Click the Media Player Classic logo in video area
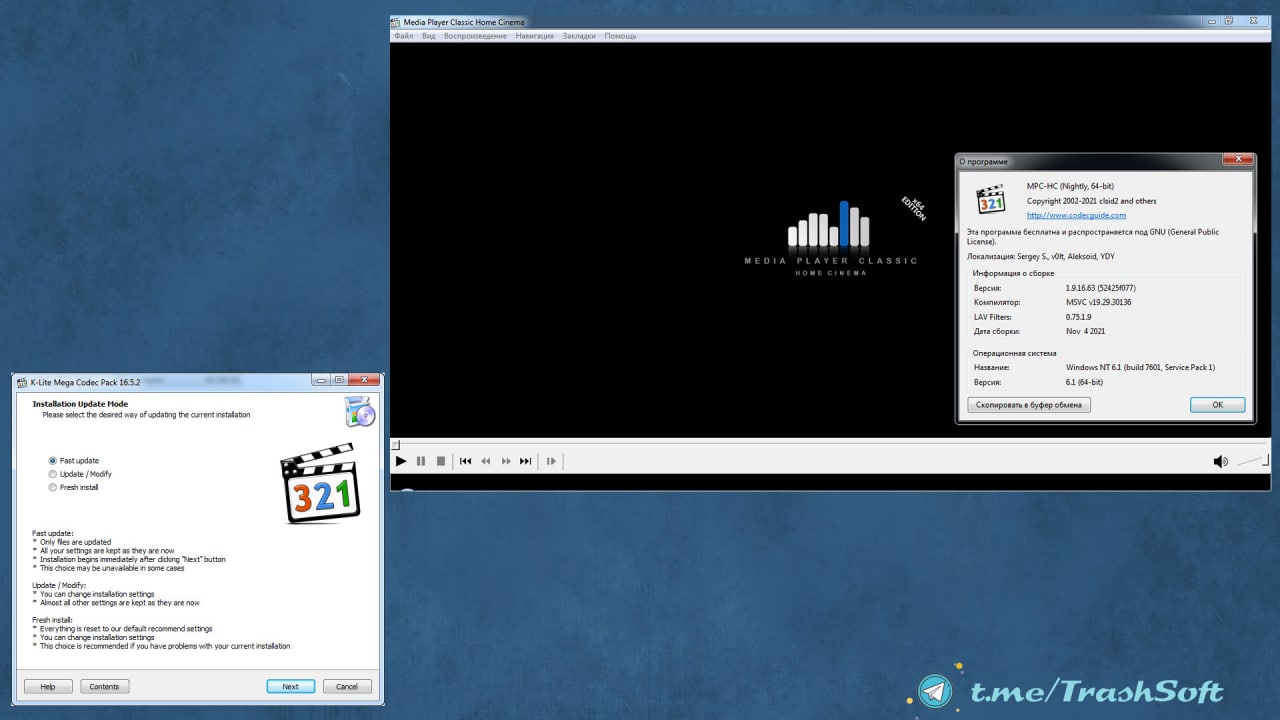The height and width of the screenshot is (720, 1280). pos(831,238)
